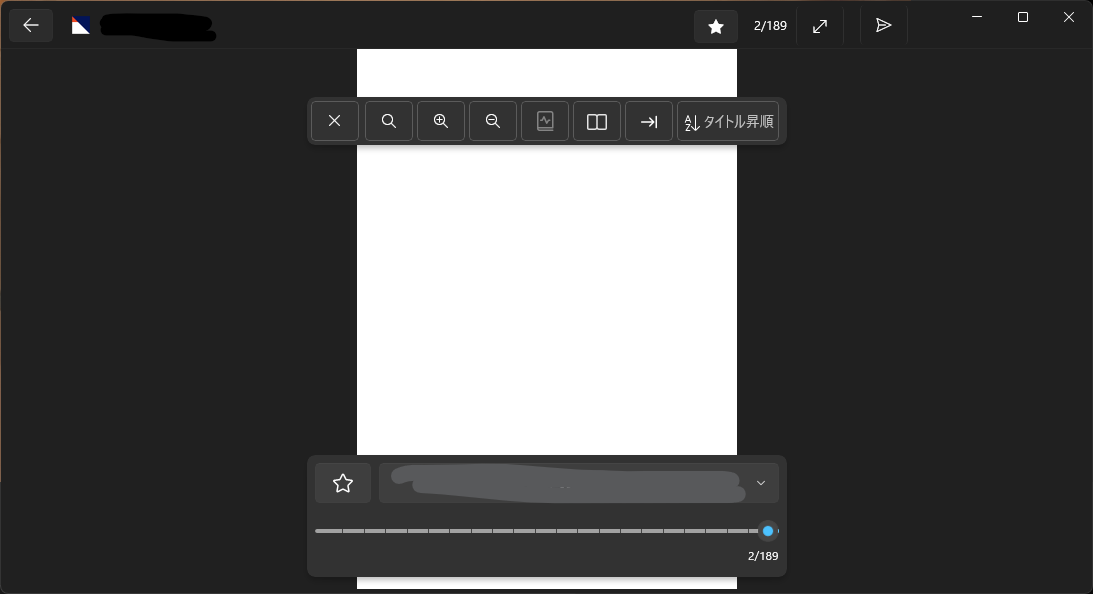Toggle the filled star favorite in title bar
1093x594 pixels.
(x=716, y=26)
